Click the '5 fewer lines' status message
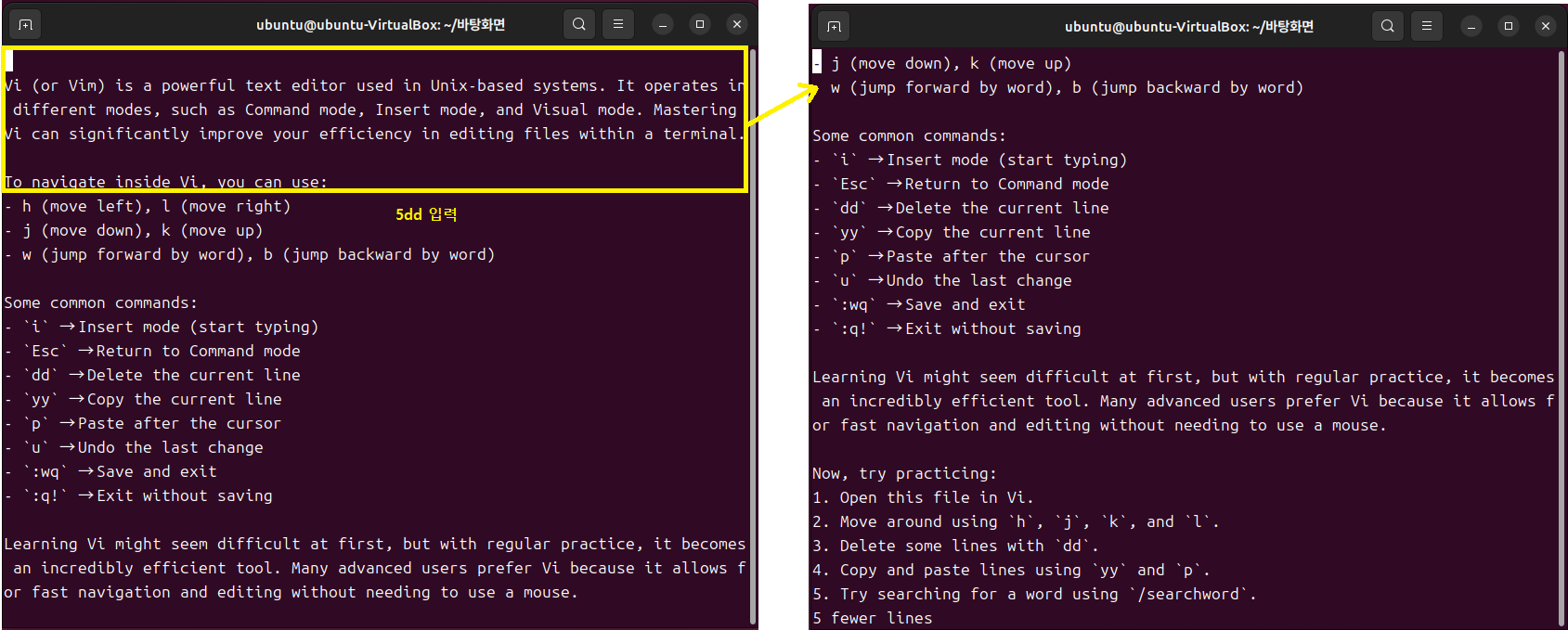1568x630 pixels. pos(873,618)
